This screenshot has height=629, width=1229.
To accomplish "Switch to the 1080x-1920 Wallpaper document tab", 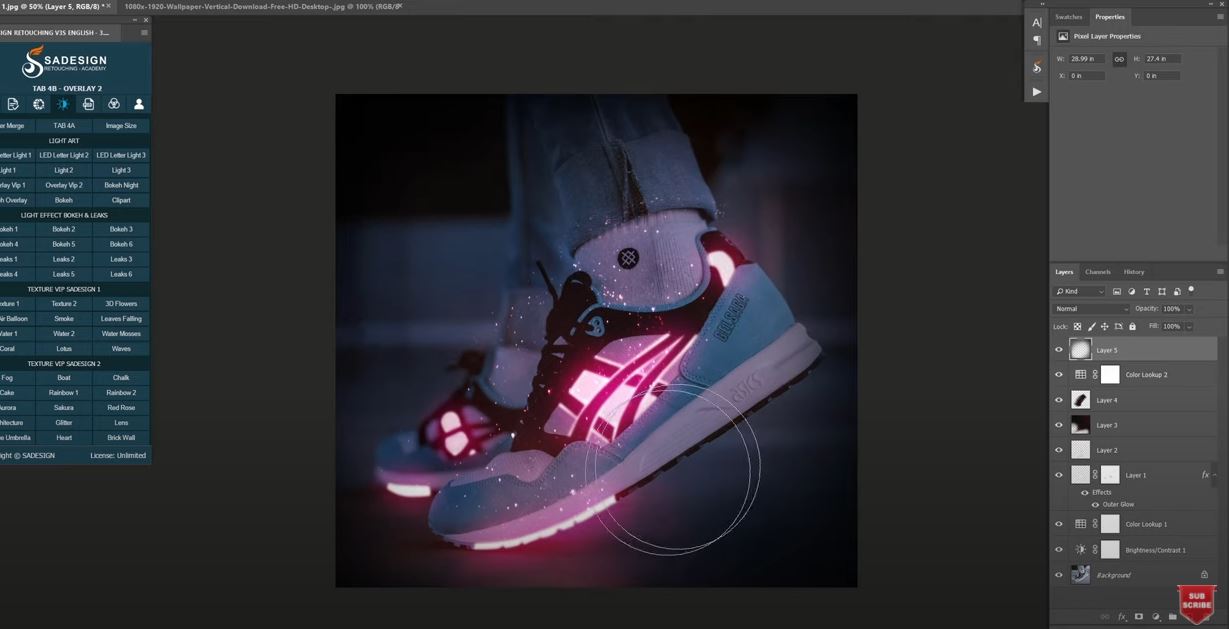I will (260, 6).
